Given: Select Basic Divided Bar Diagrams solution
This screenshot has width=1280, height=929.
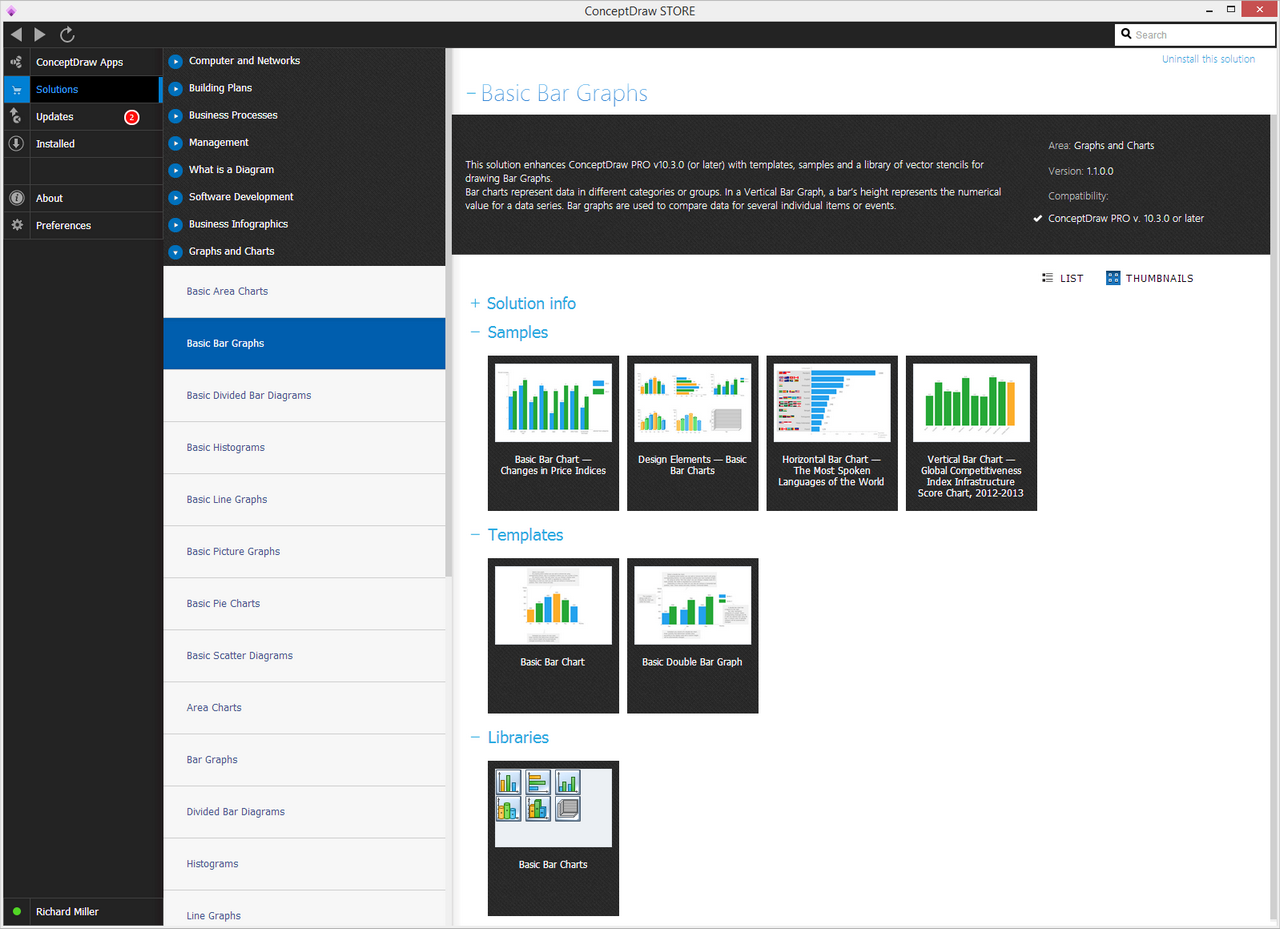Looking at the screenshot, I should [304, 396].
